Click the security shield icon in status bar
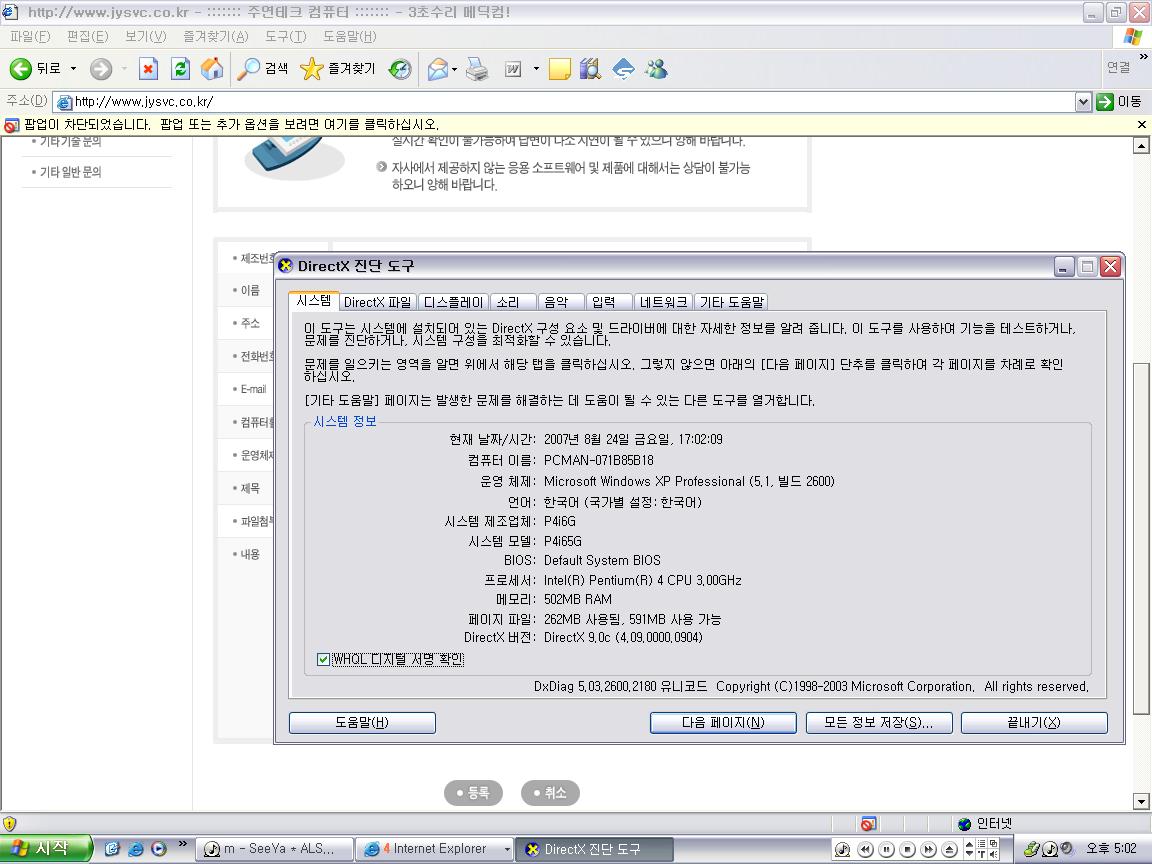This screenshot has height=864, width=1152. (10, 824)
